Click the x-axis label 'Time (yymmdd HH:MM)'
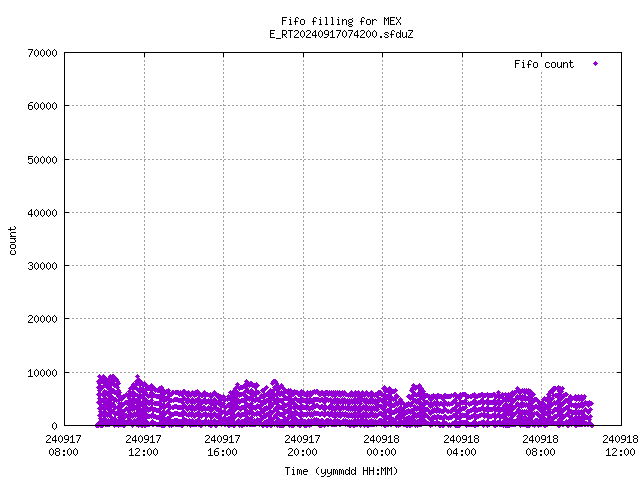 [341, 471]
